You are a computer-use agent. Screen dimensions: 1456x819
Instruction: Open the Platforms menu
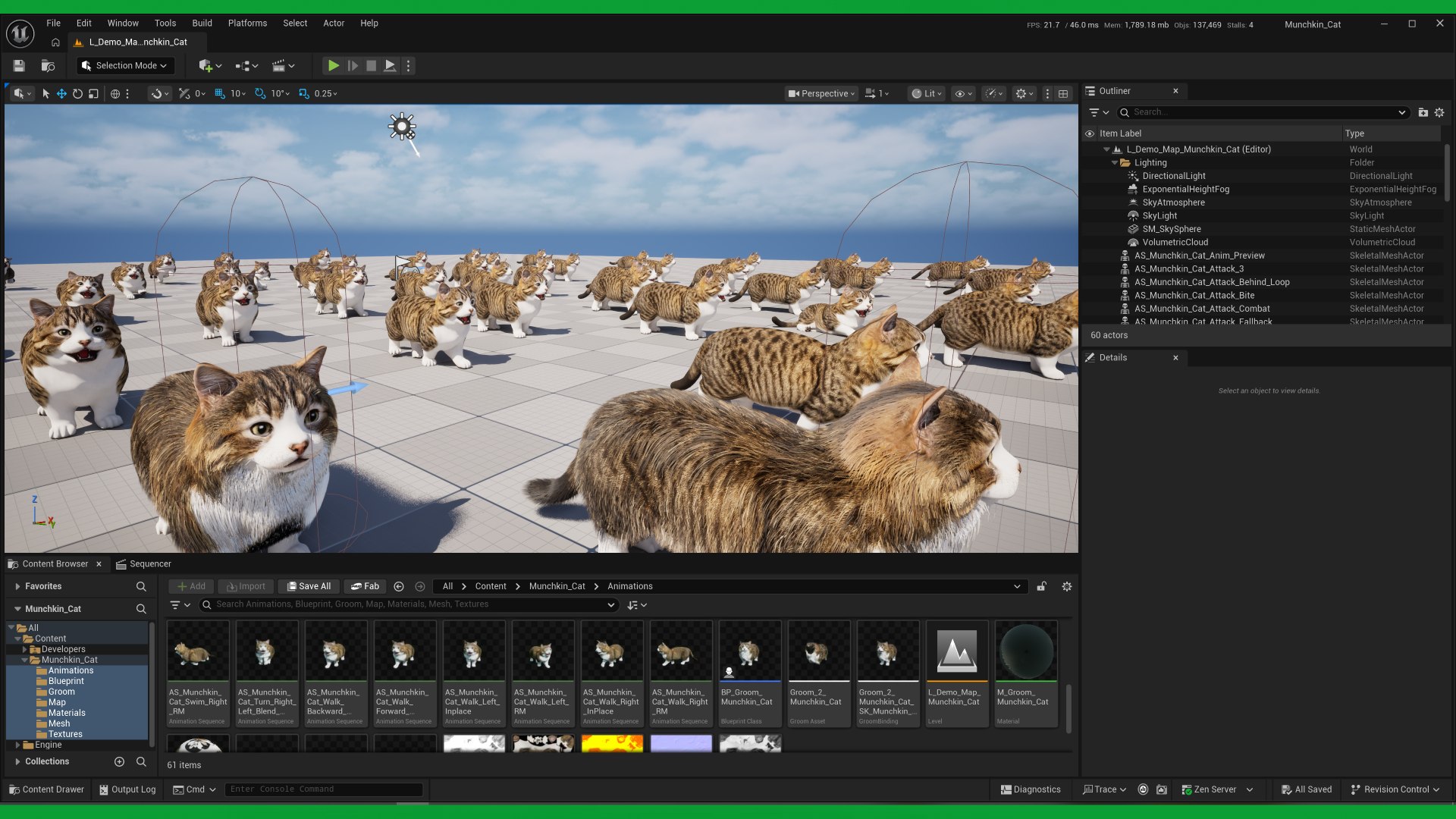tap(247, 23)
